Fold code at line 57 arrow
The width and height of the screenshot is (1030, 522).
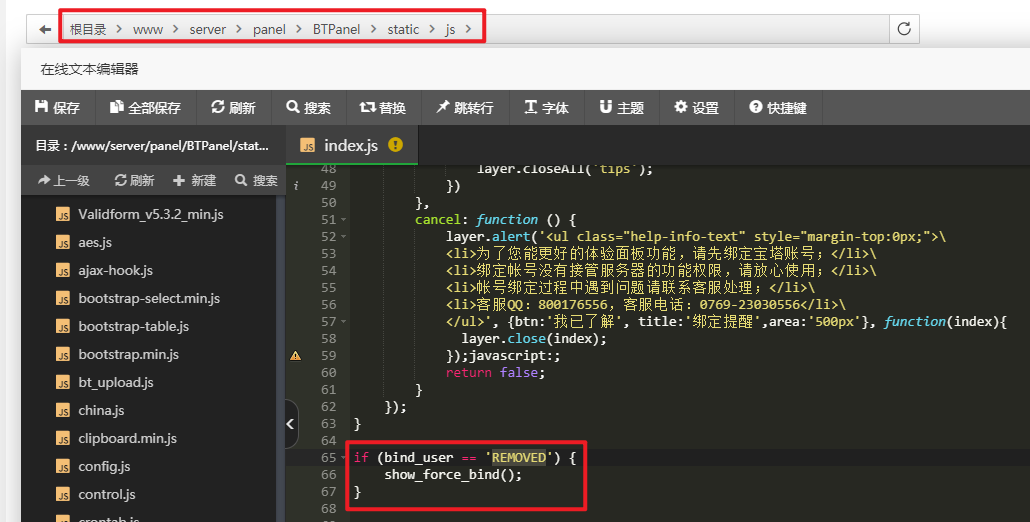[344, 322]
